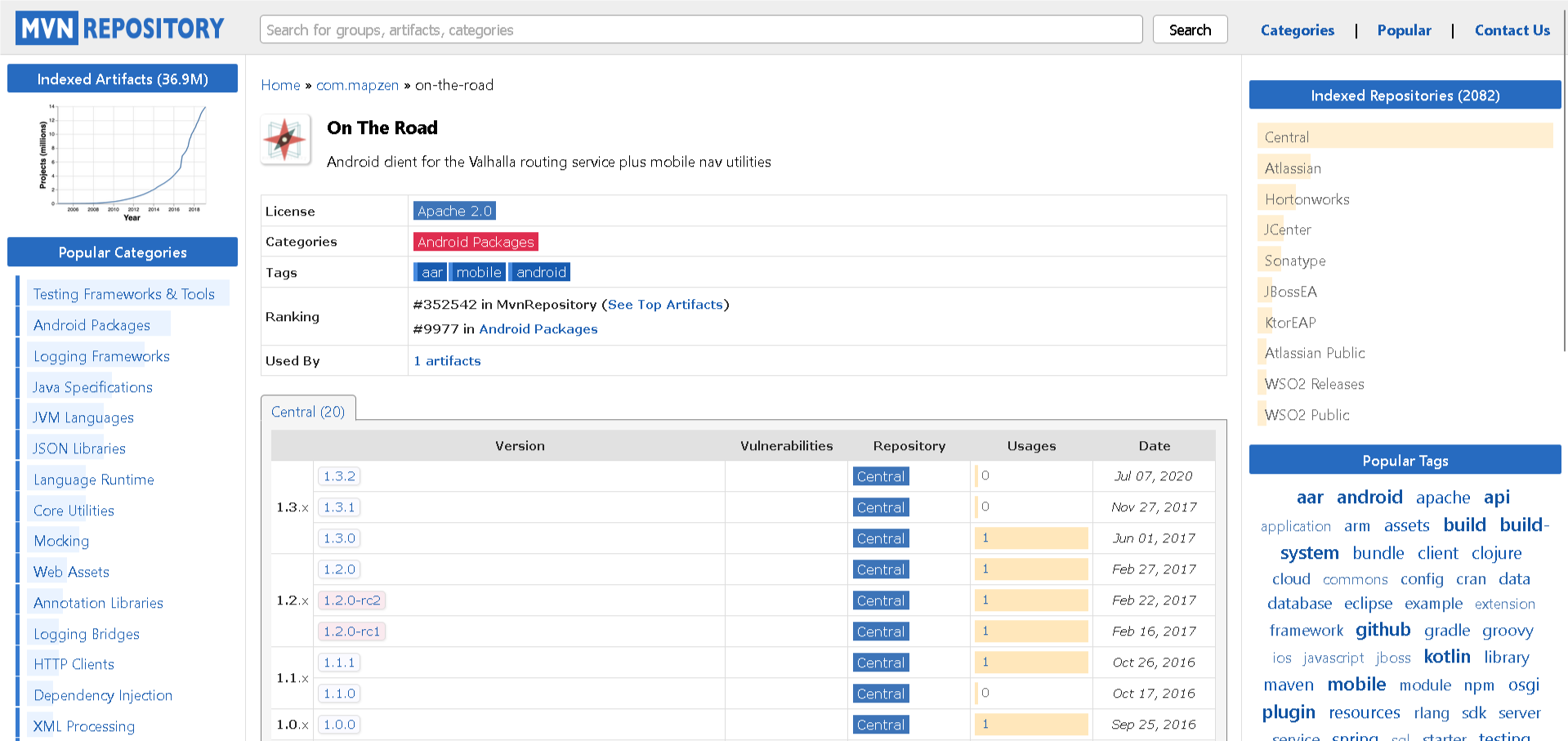The image size is (1568, 741).
Task: Select the Central (20) tab
Action: point(308,412)
